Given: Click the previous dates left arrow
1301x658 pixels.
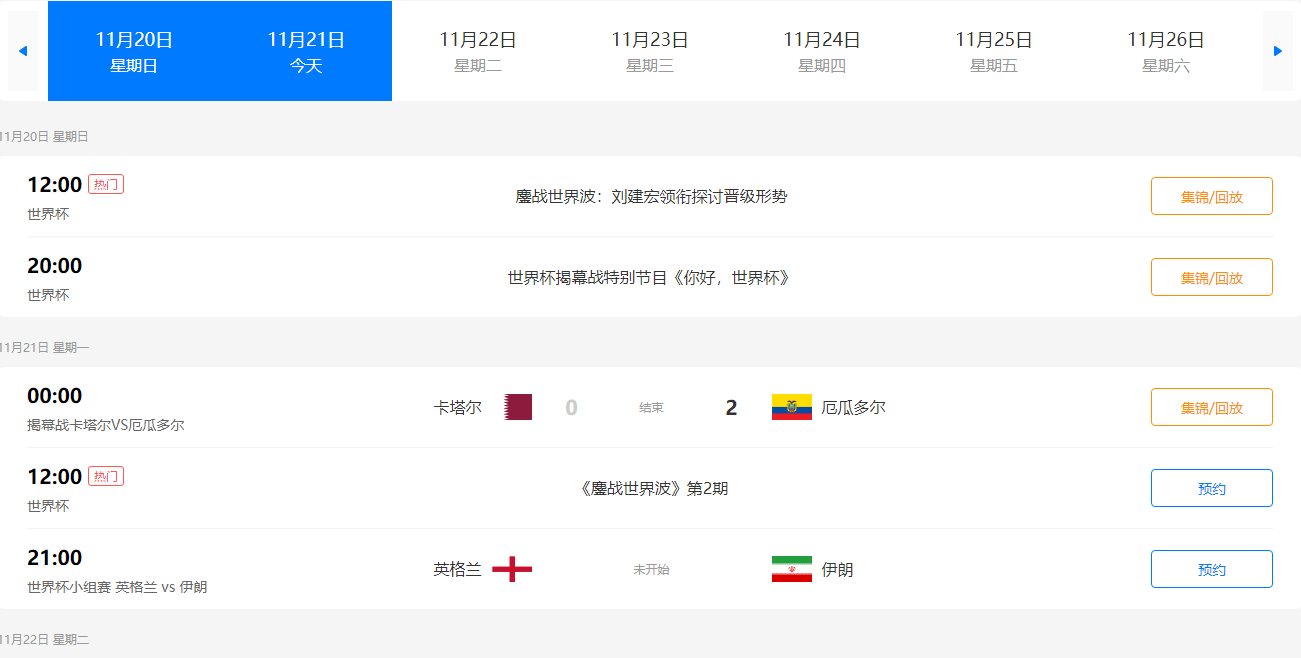Looking at the screenshot, I should click(x=23, y=51).
